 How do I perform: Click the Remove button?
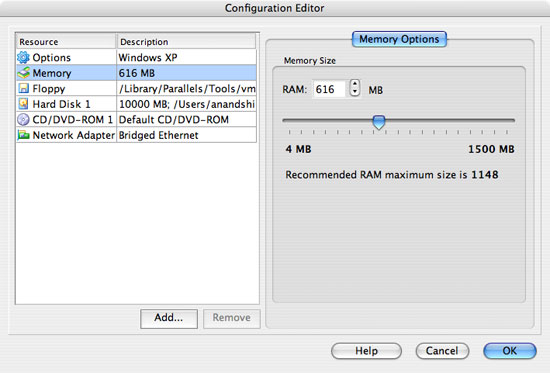point(232,318)
